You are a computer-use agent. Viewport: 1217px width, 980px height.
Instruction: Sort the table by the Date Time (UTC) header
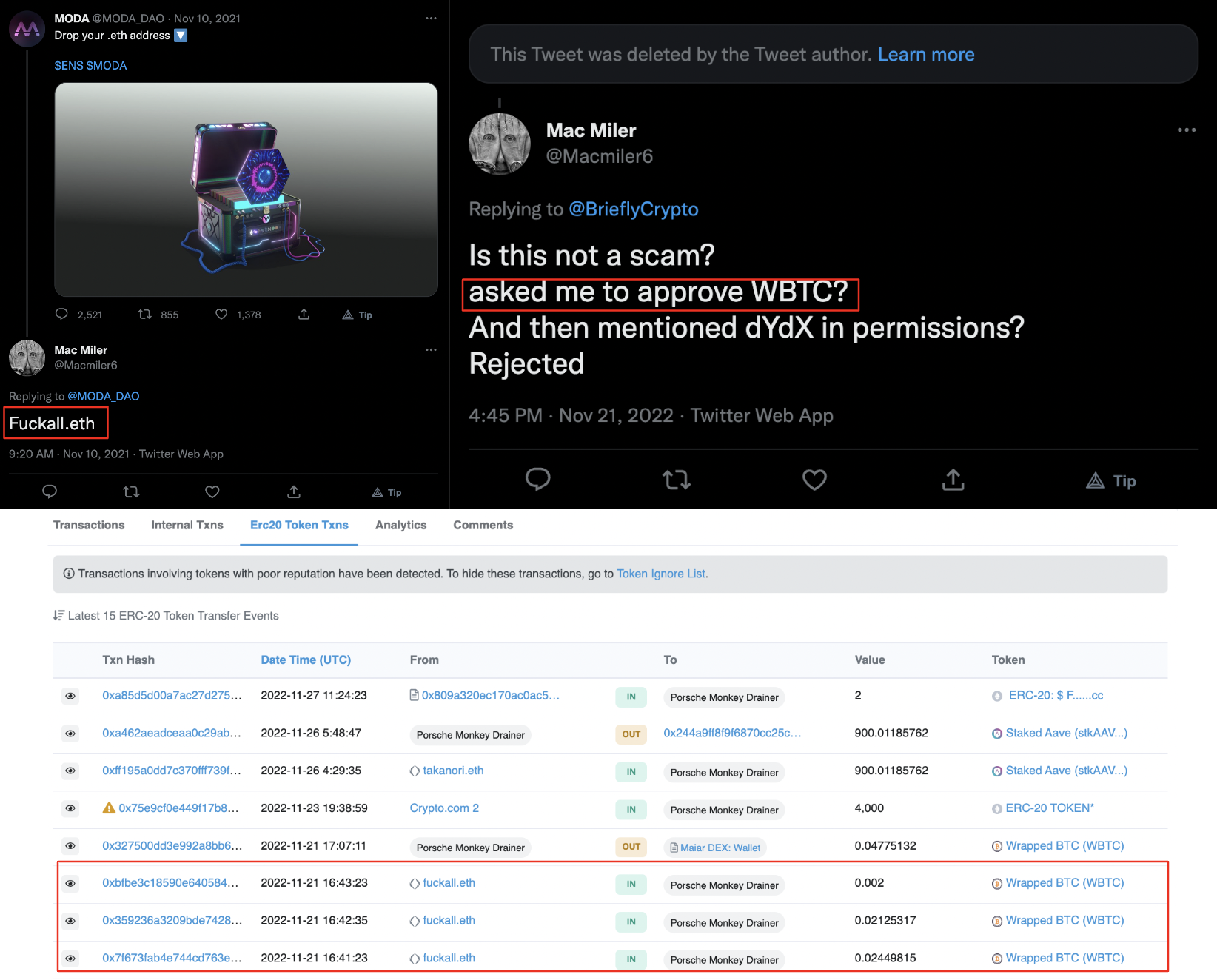click(x=306, y=660)
